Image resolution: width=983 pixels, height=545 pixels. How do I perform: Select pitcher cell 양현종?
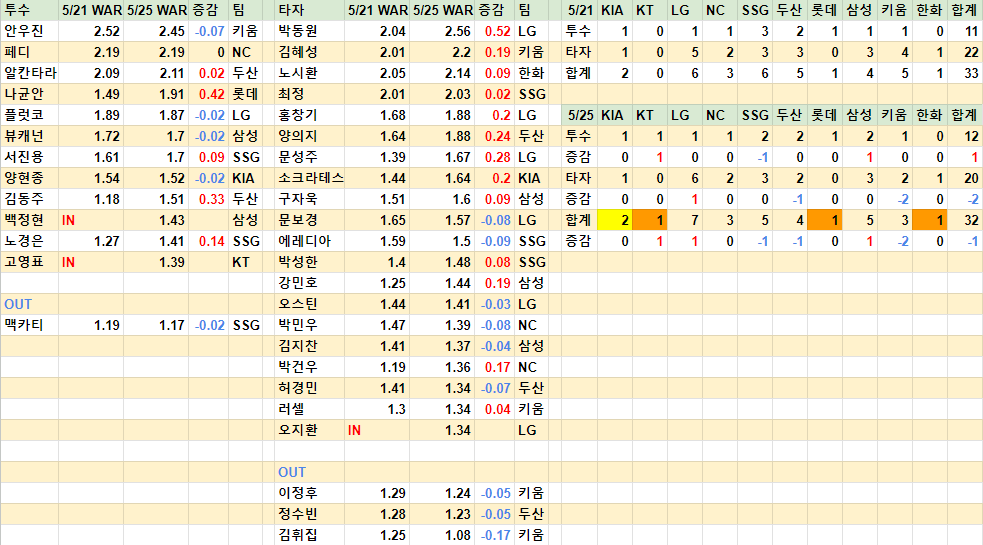click(29, 178)
